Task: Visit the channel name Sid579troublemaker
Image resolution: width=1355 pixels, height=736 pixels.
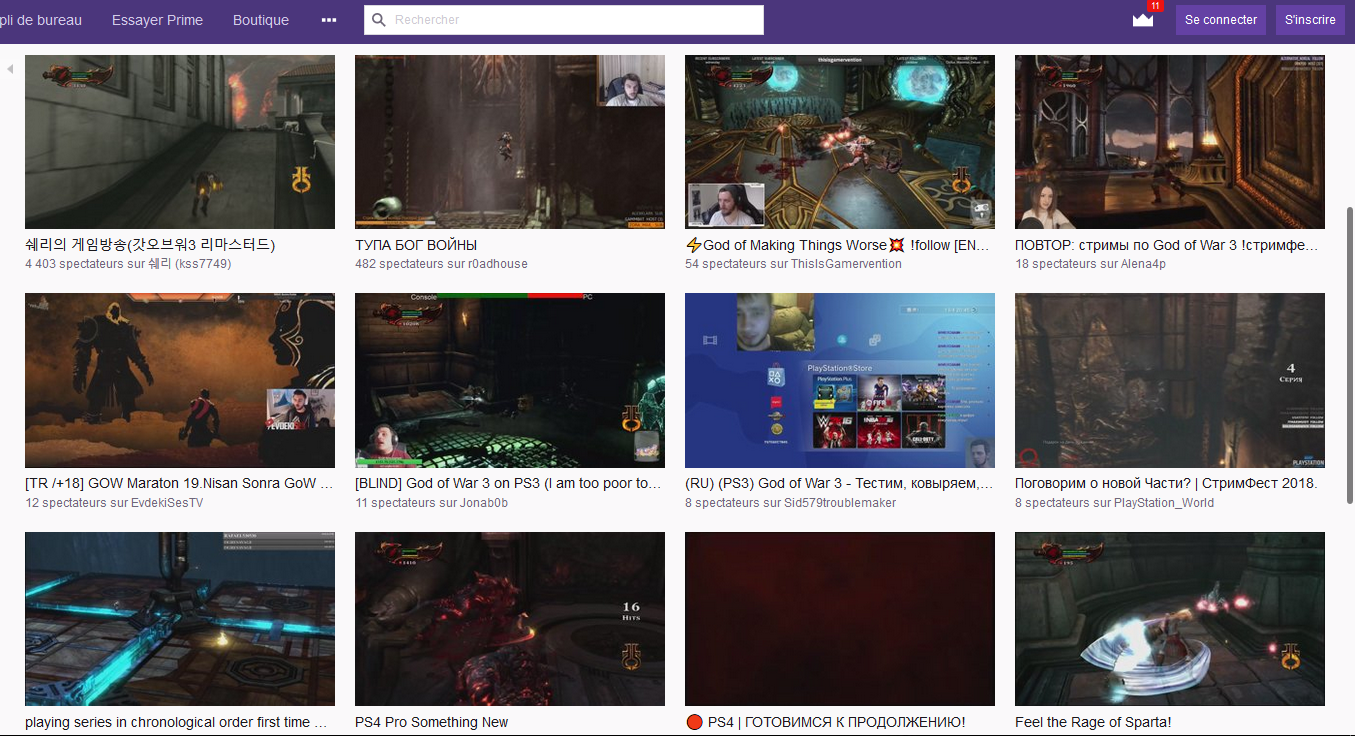Action: (840, 503)
